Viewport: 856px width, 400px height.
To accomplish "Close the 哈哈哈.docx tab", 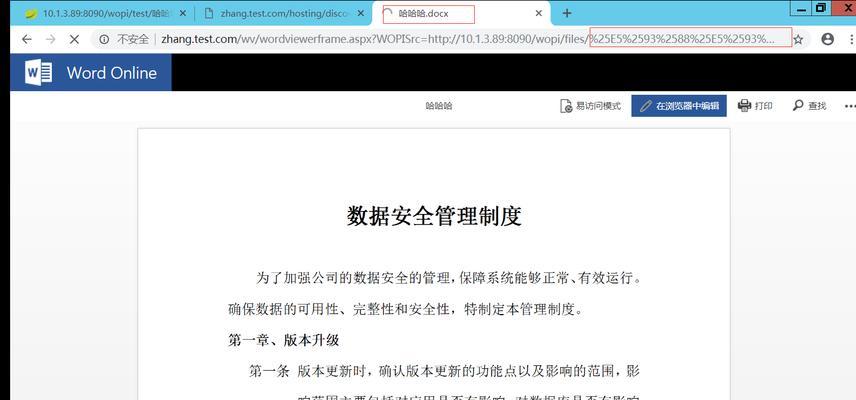I will click(x=539, y=14).
